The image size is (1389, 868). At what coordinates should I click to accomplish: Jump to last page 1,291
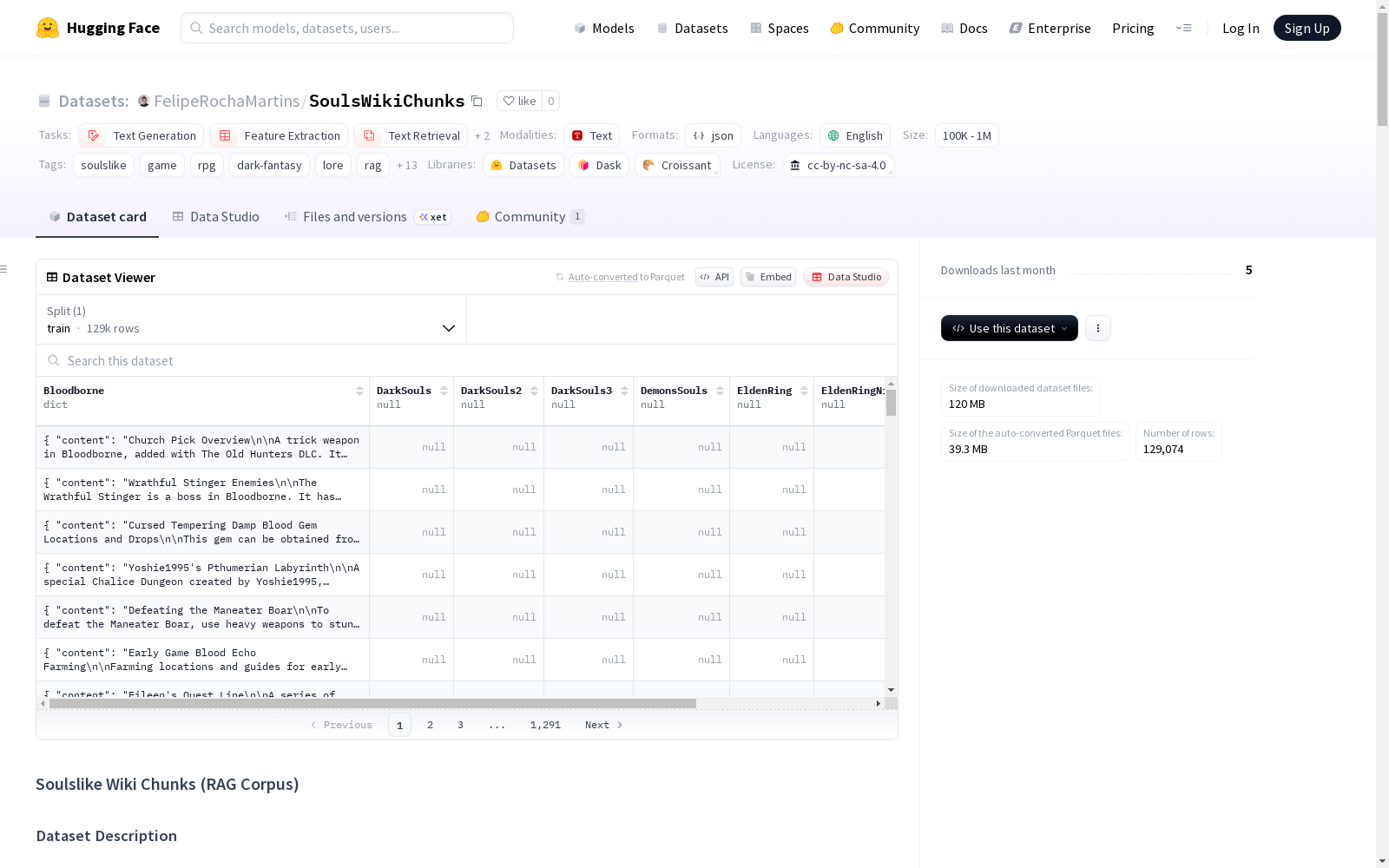point(545,725)
